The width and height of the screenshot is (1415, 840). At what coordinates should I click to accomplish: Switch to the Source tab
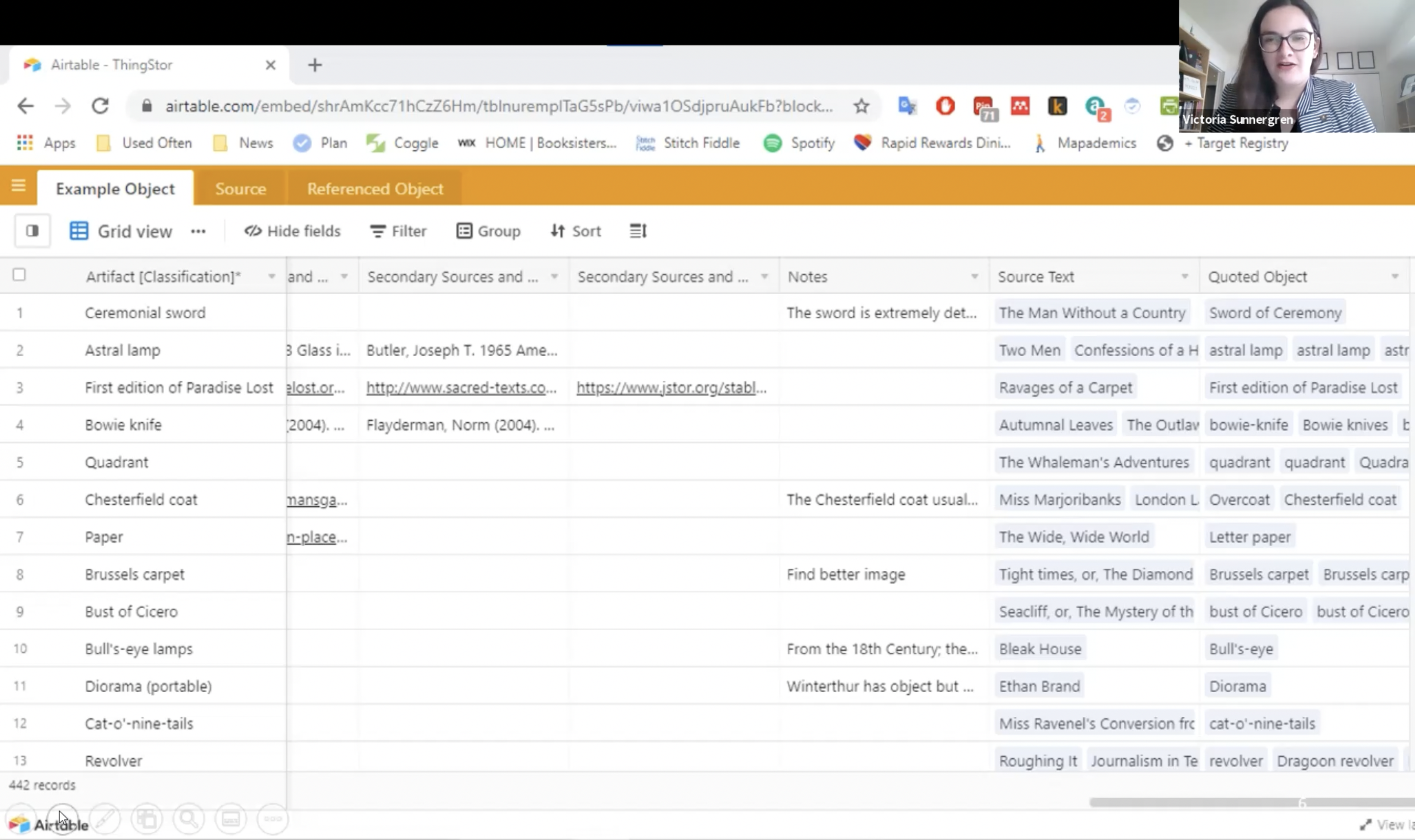pos(241,189)
